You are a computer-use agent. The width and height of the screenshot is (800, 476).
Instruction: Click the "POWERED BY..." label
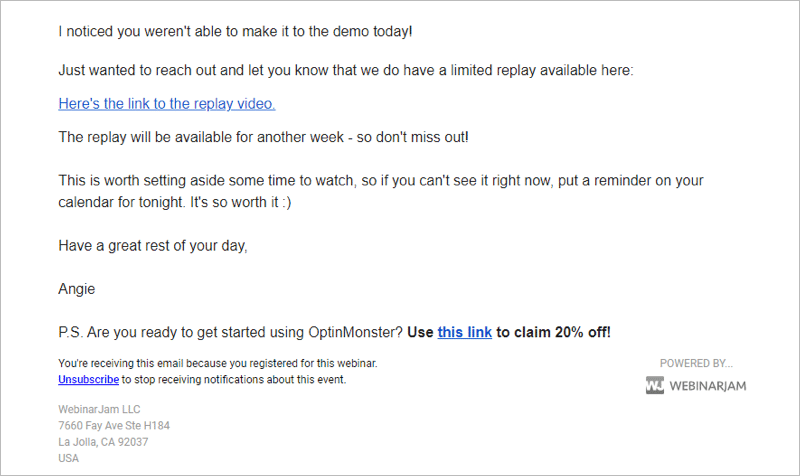pyautogui.click(x=696, y=363)
